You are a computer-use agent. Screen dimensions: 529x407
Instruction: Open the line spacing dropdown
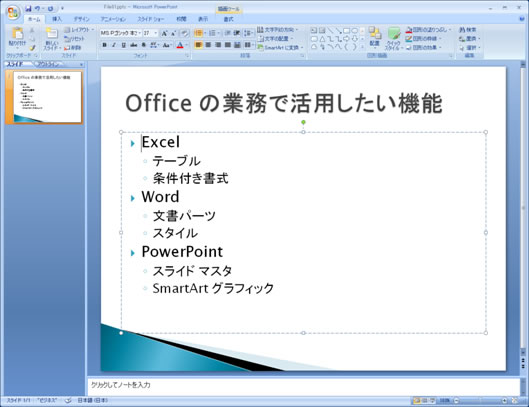[x=249, y=33]
